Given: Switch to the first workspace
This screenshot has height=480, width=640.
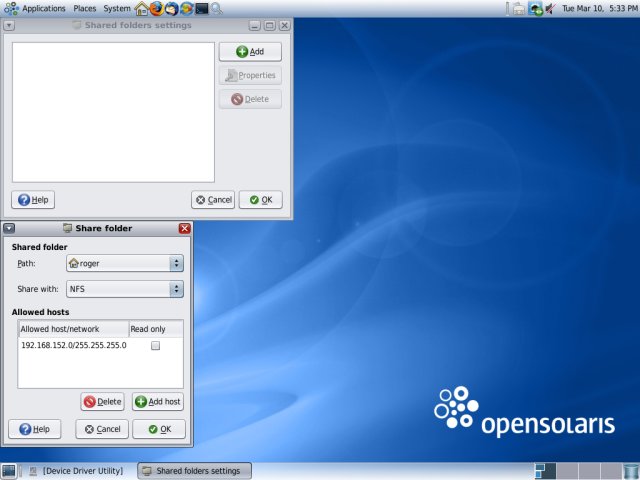Looking at the screenshot, I should pos(545,471).
